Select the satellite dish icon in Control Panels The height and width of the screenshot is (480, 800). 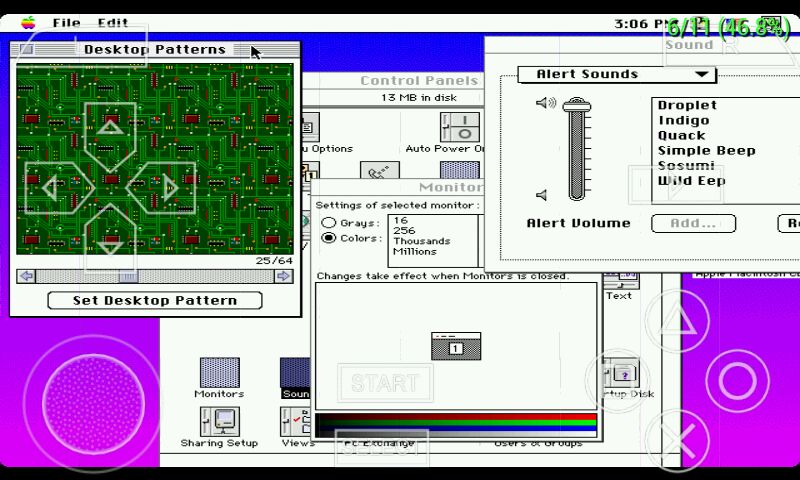pyautogui.click(x=380, y=171)
